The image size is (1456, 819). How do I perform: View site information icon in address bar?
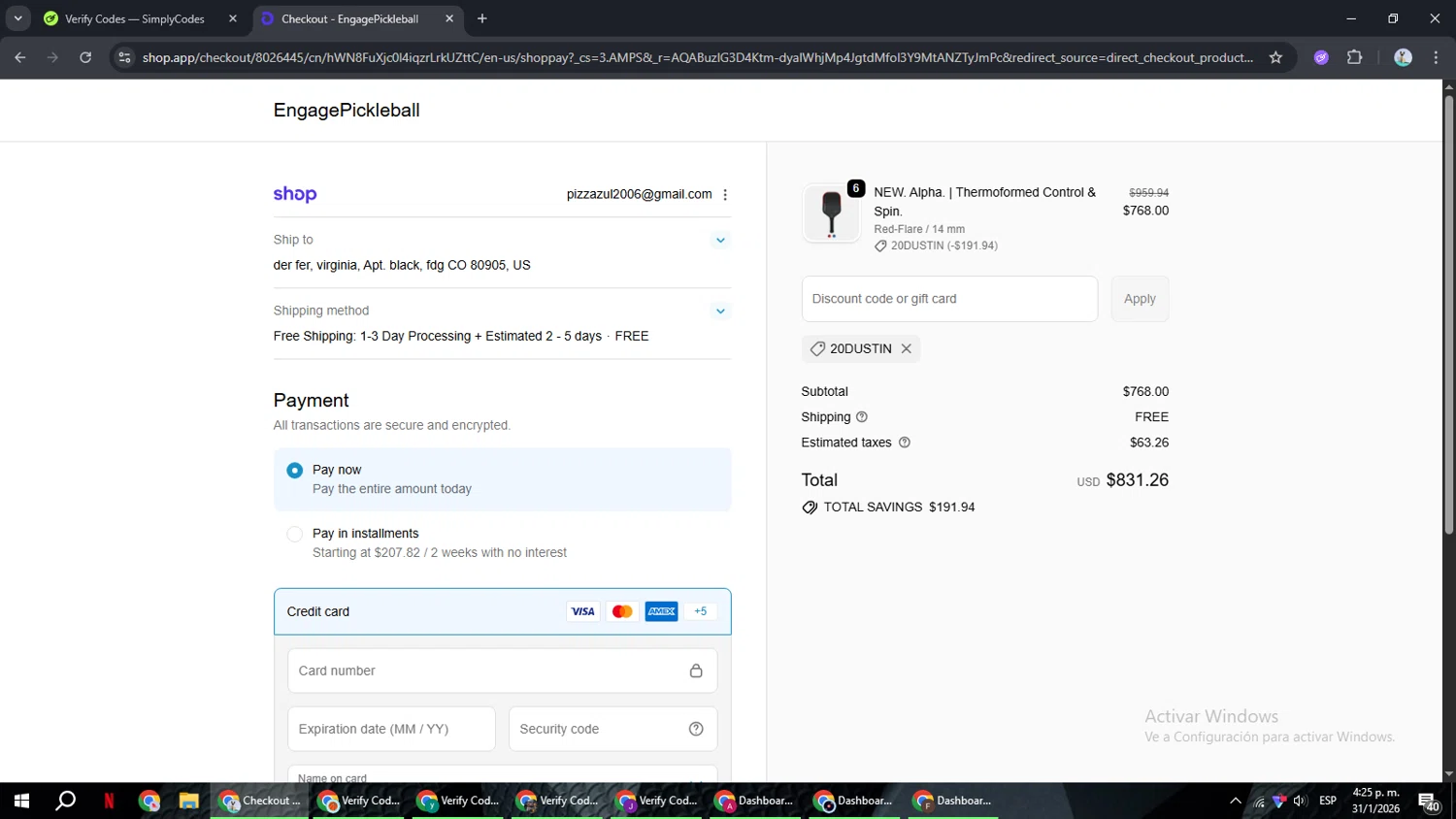pyautogui.click(x=124, y=57)
